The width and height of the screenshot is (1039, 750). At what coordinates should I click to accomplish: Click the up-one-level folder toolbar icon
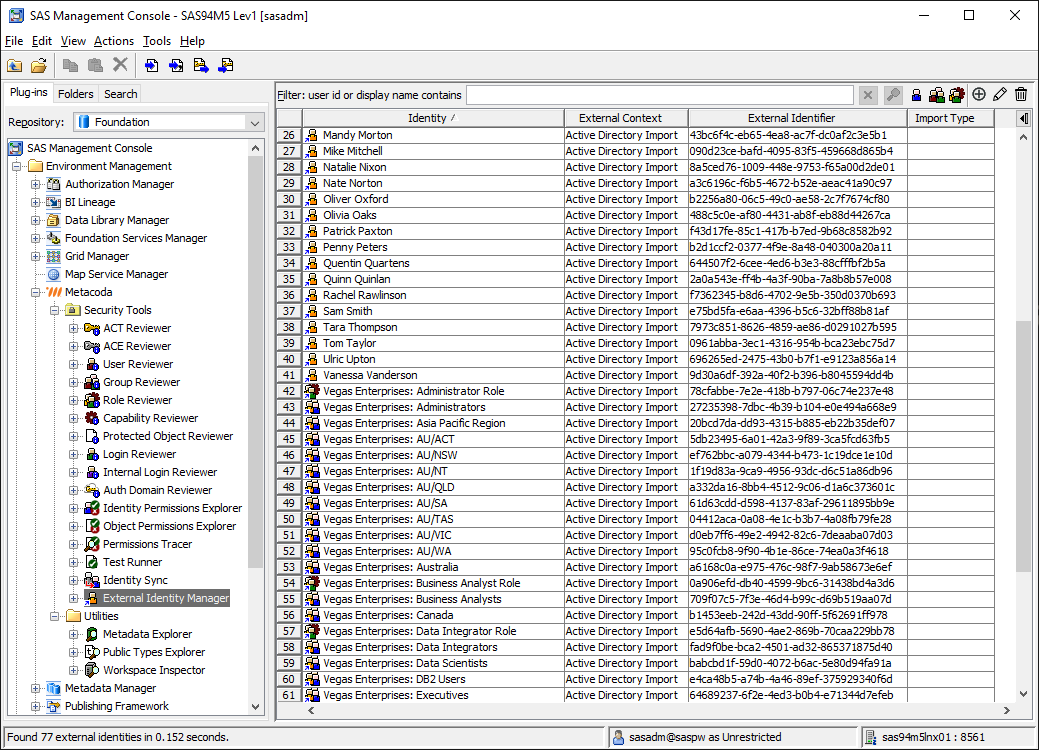click(15, 66)
